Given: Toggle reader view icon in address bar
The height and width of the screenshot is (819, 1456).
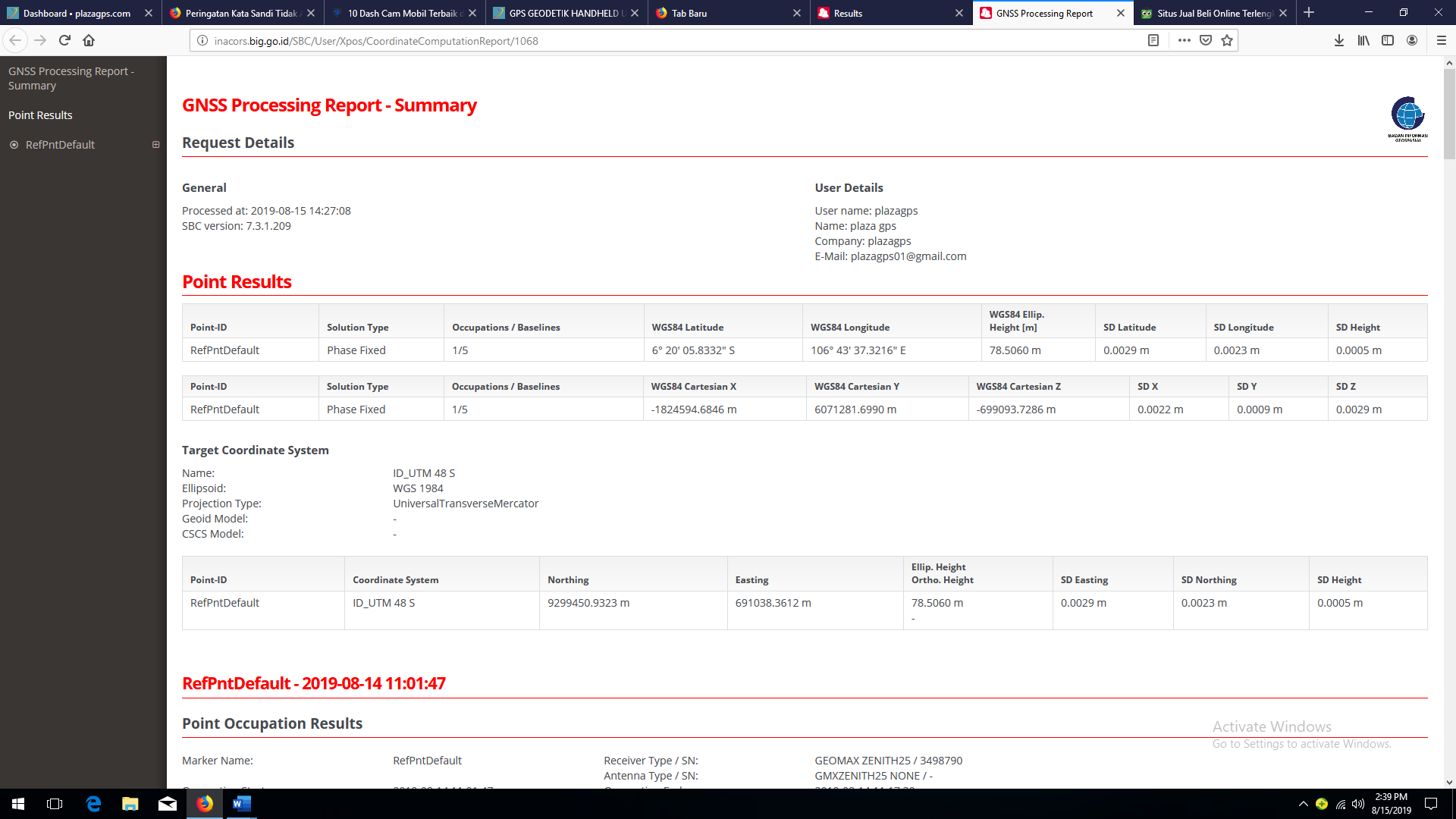Looking at the screenshot, I should click(x=1153, y=40).
